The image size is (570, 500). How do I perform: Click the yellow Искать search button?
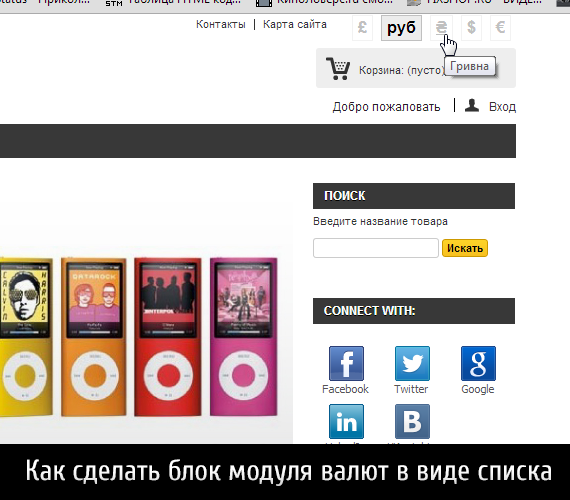(x=465, y=248)
